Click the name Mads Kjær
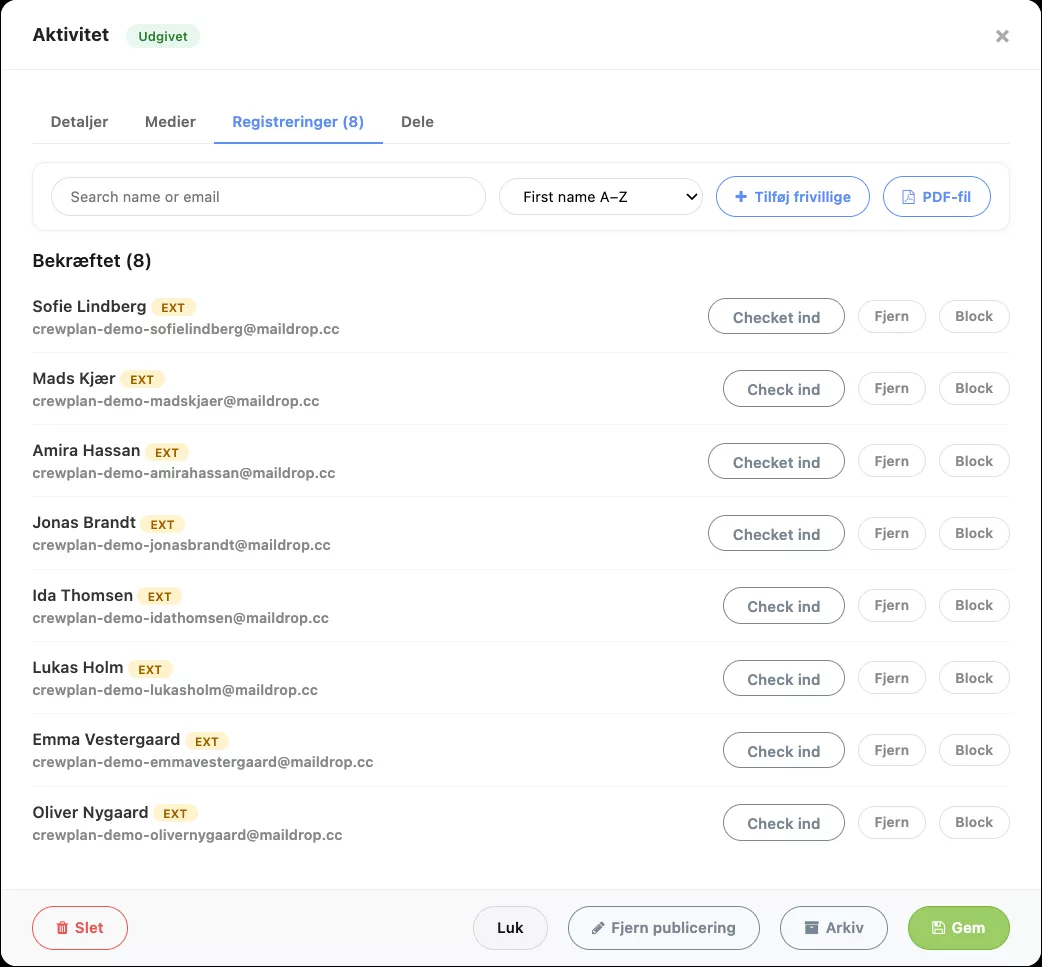 pos(74,378)
